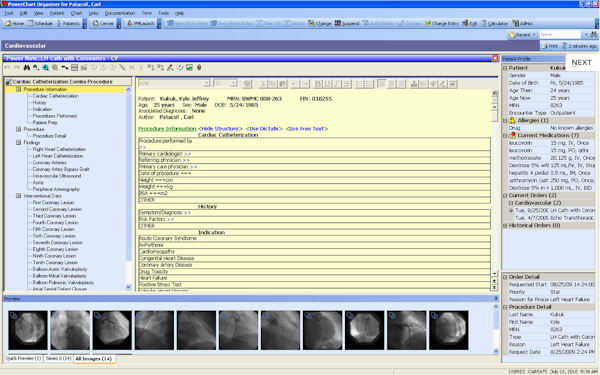
Task: Click the Primary cardiologist field row
Action: 314,154
